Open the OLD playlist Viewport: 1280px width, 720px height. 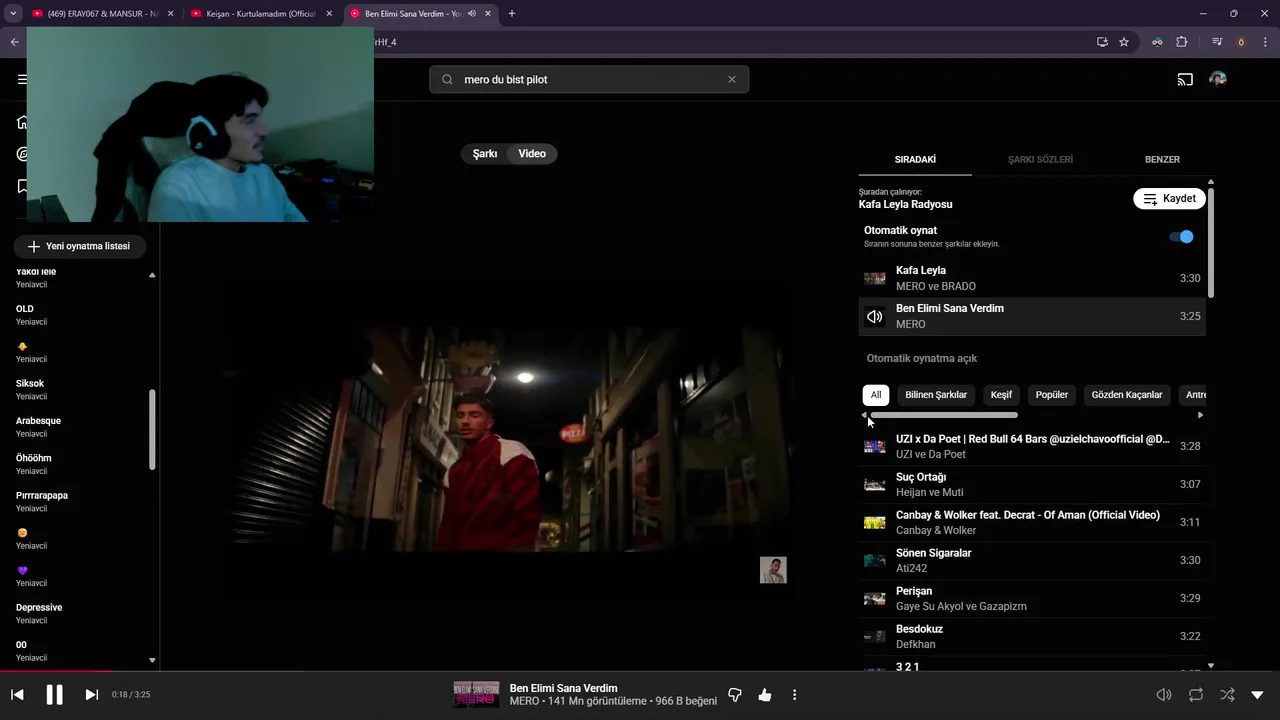click(x=80, y=315)
